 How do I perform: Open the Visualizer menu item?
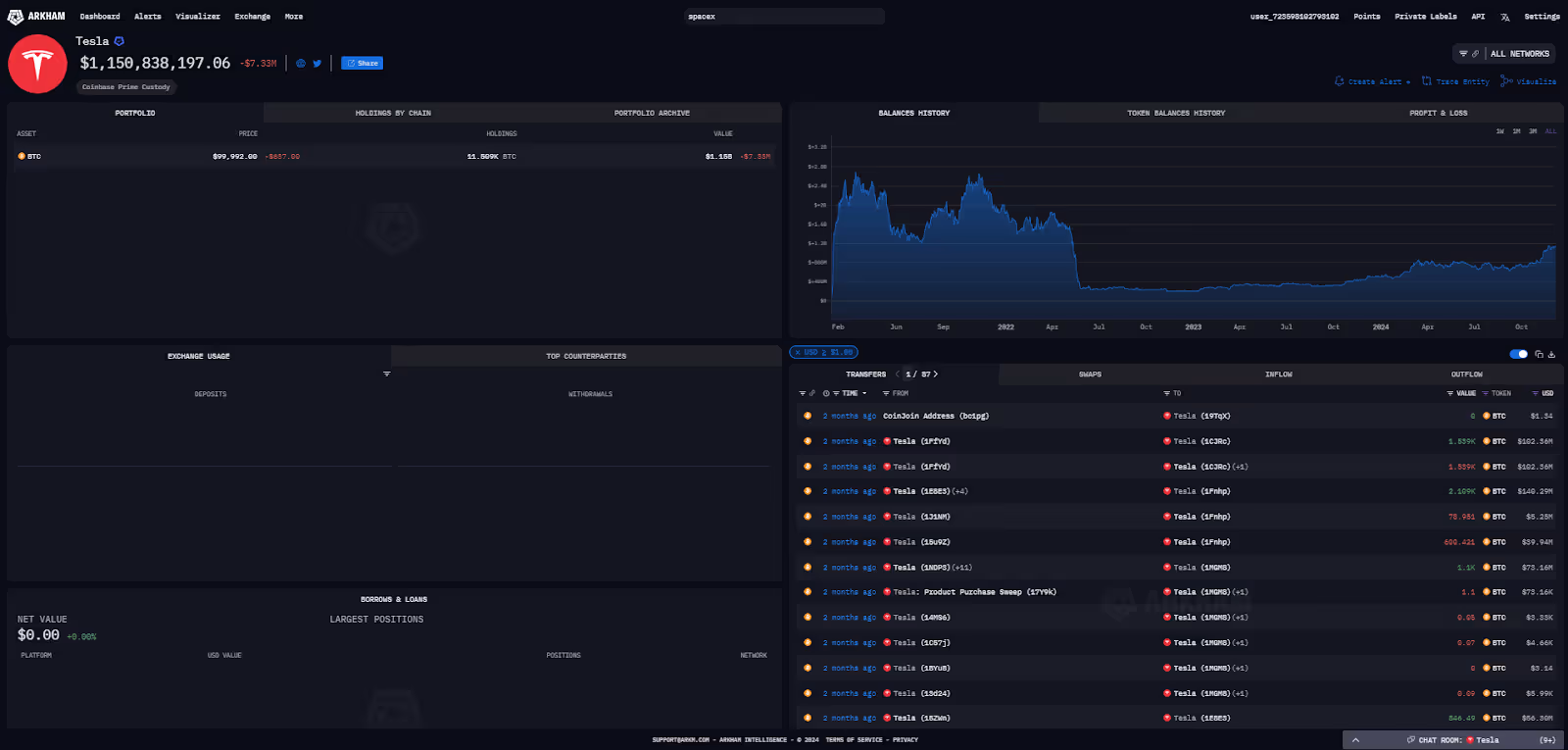[x=198, y=17]
